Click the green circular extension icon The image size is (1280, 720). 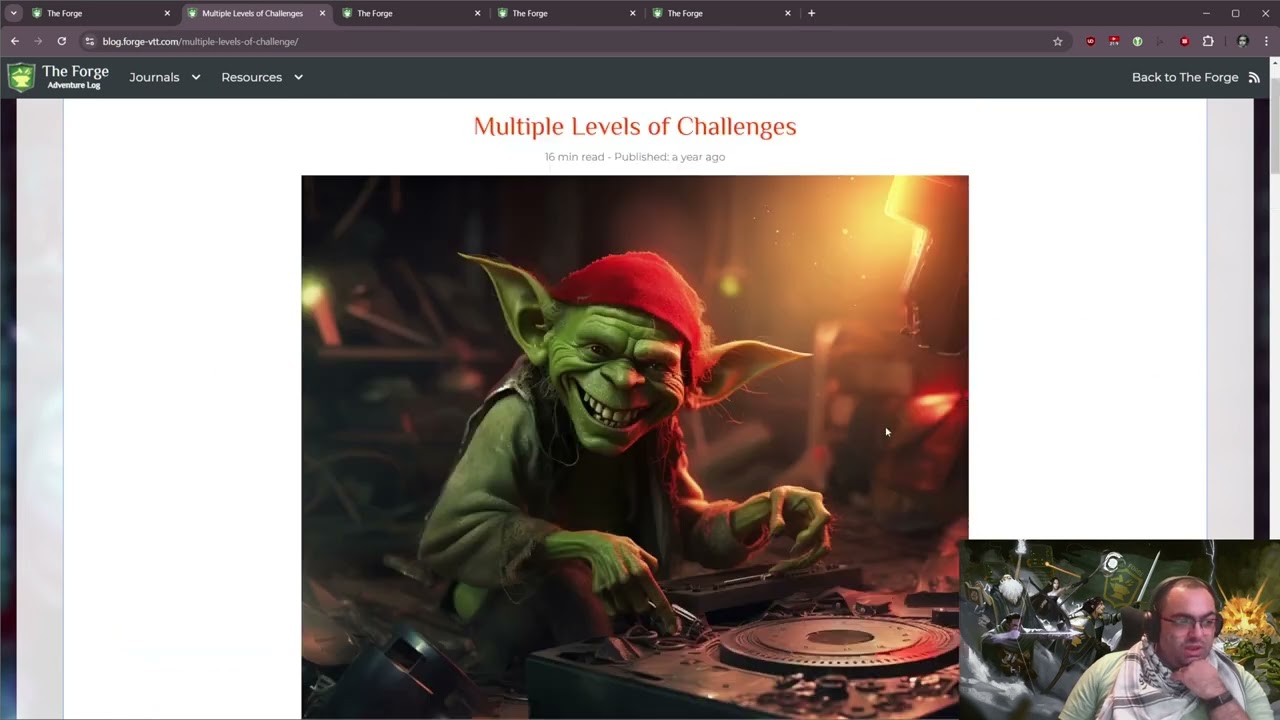click(1137, 41)
